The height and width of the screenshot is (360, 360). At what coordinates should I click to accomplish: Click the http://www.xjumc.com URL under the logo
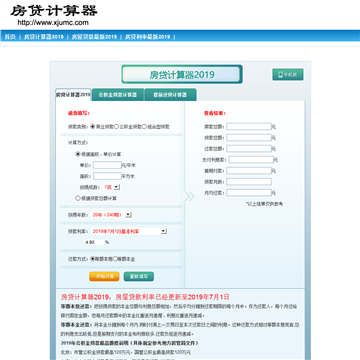pyautogui.click(x=53, y=23)
